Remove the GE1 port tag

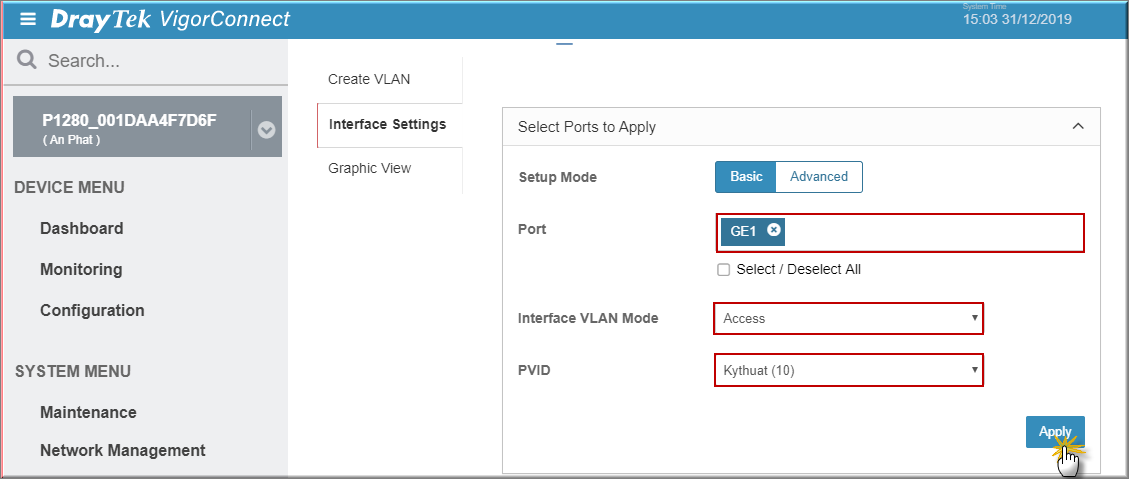point(773,230)
